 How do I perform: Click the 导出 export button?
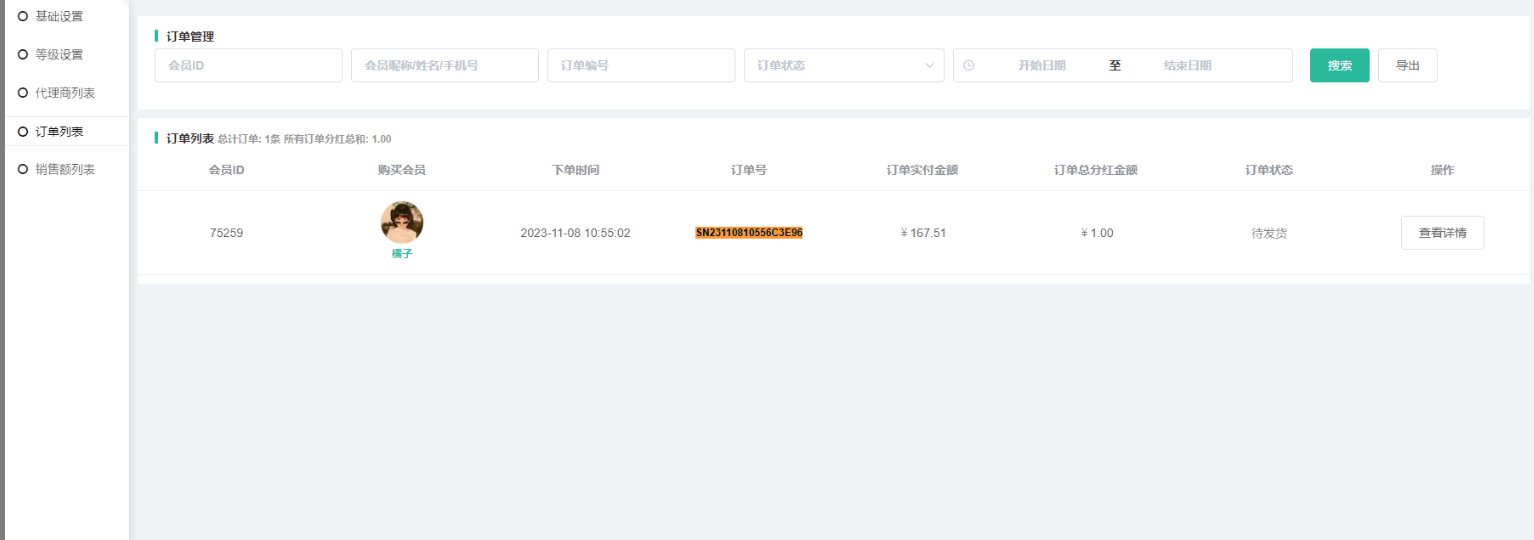pos(1407,66)
